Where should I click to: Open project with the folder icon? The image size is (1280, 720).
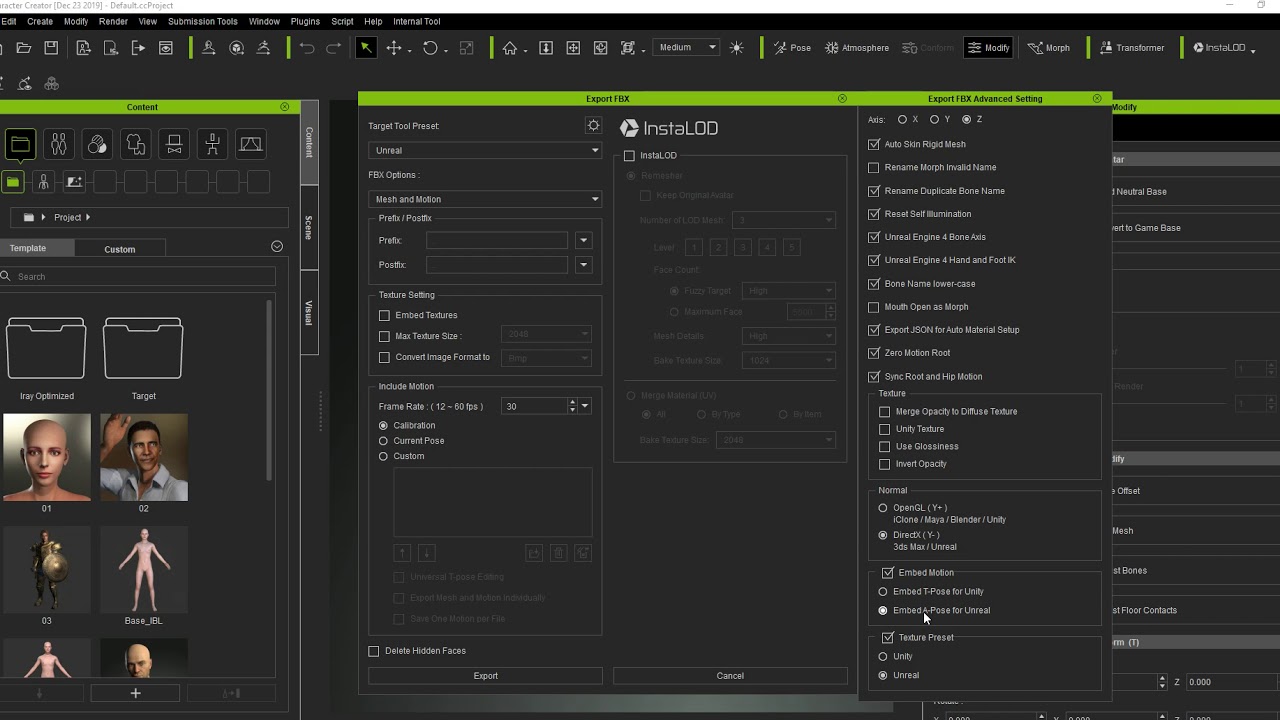pyautogui.click(x=24, y=47)
